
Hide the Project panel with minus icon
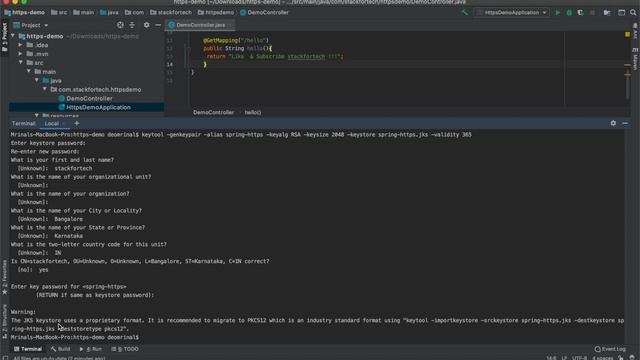(x=158, y=25)
